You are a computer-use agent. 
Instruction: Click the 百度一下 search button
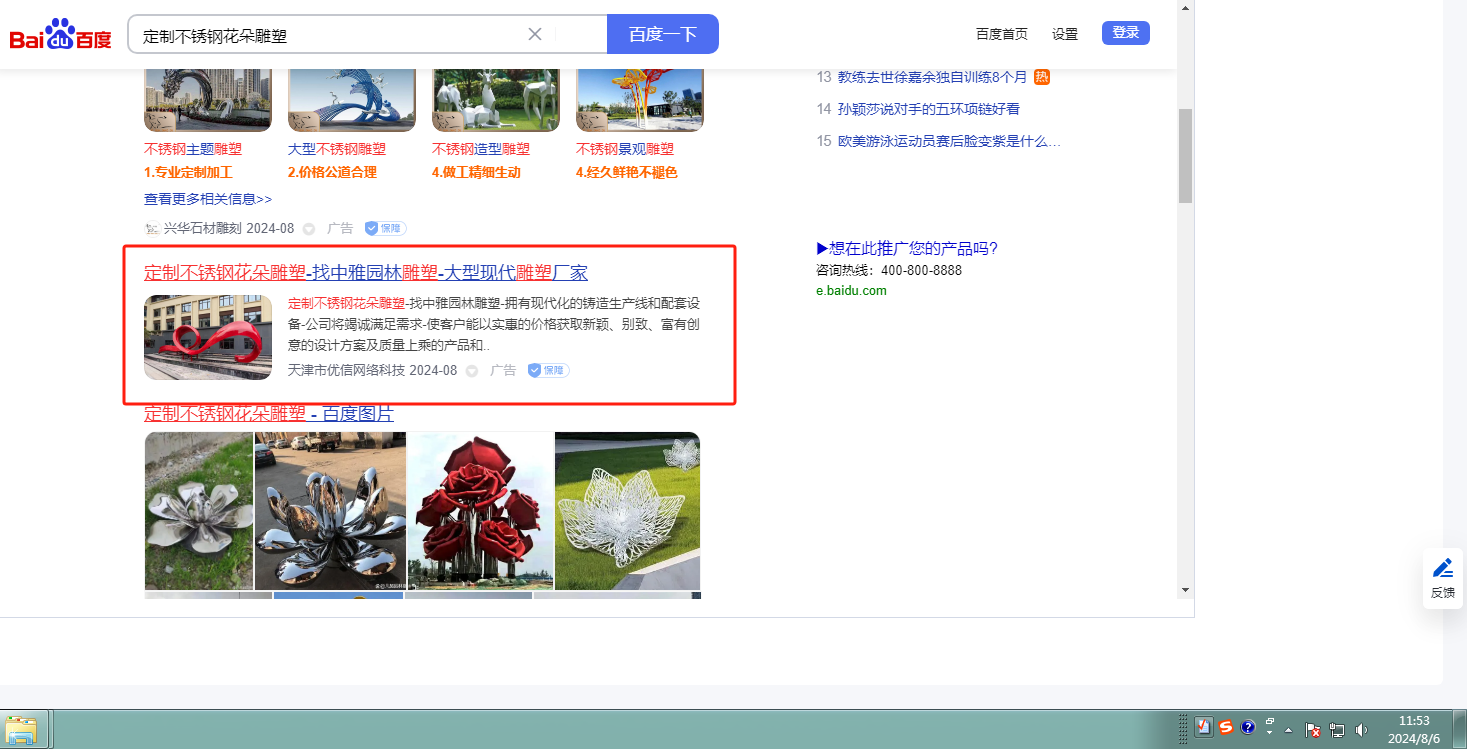[x=662, y=34]
